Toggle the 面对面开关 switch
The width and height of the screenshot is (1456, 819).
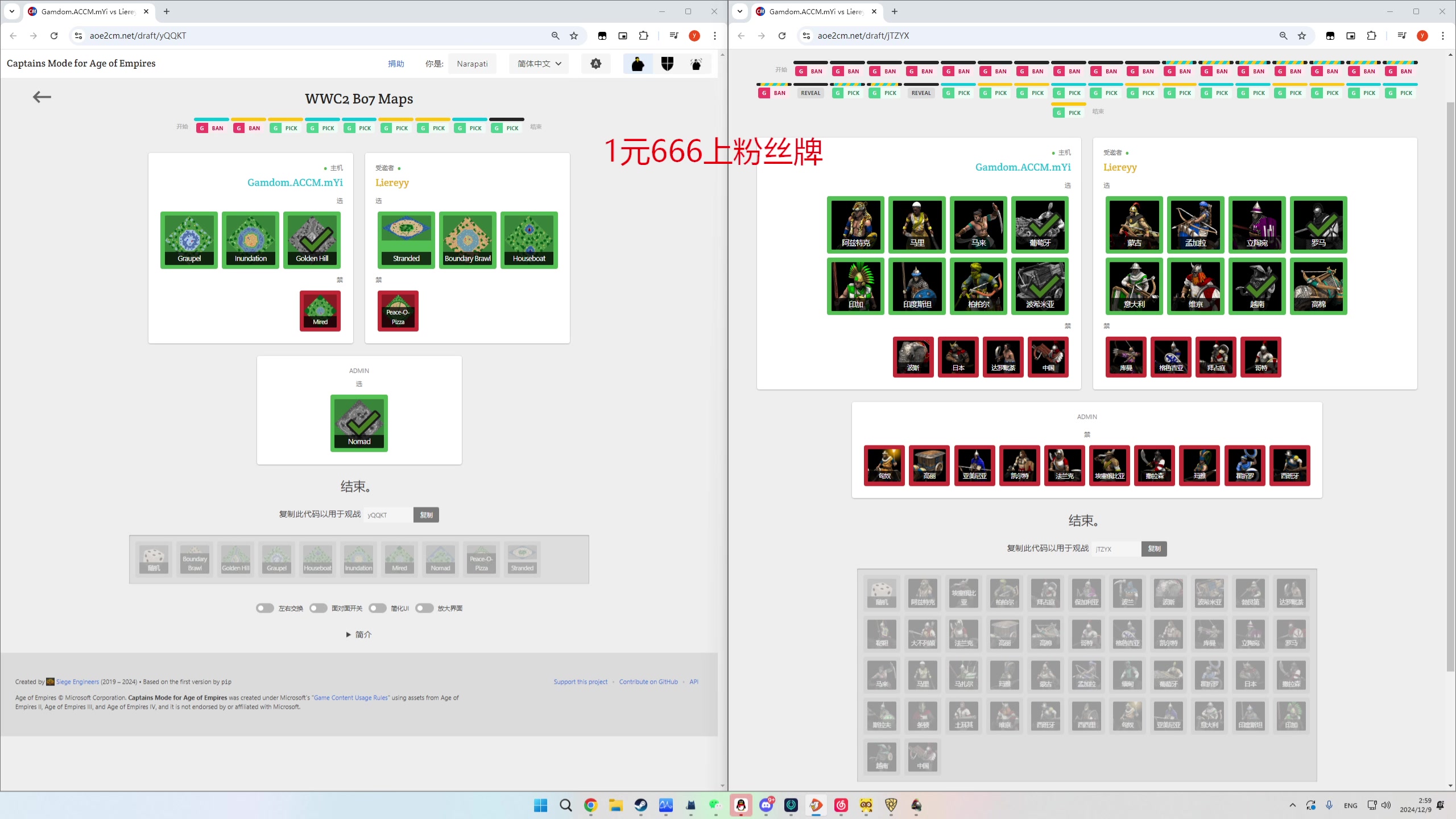coord(318,608)
